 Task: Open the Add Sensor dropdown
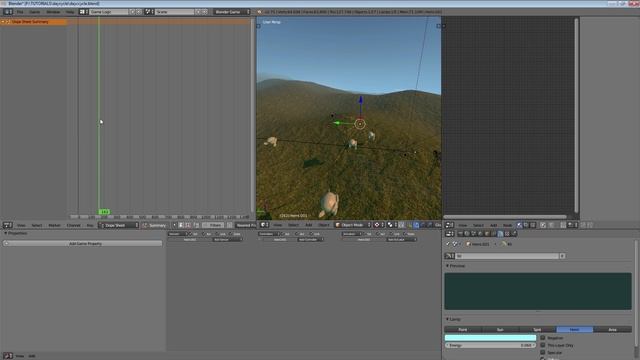[227, 240]
